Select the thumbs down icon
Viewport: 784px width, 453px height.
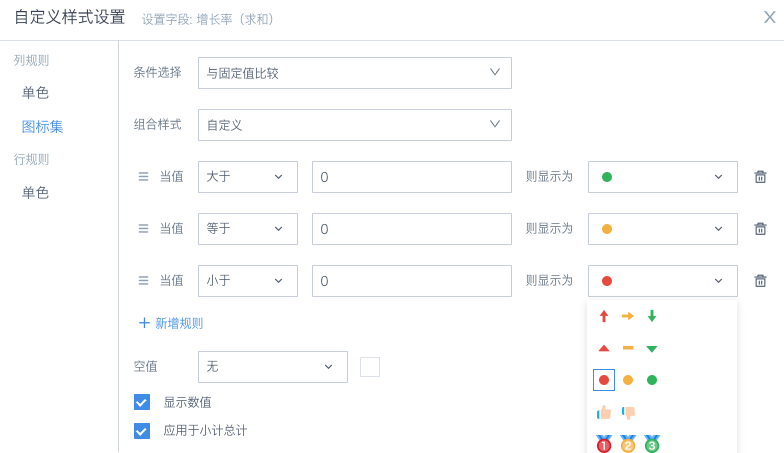click(628, 411)
